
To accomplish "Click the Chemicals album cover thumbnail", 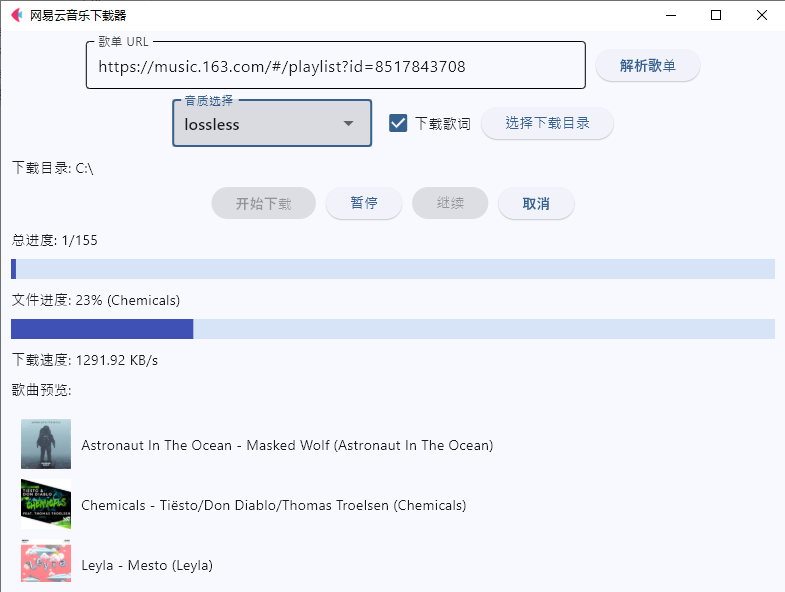I will [46, 504].
